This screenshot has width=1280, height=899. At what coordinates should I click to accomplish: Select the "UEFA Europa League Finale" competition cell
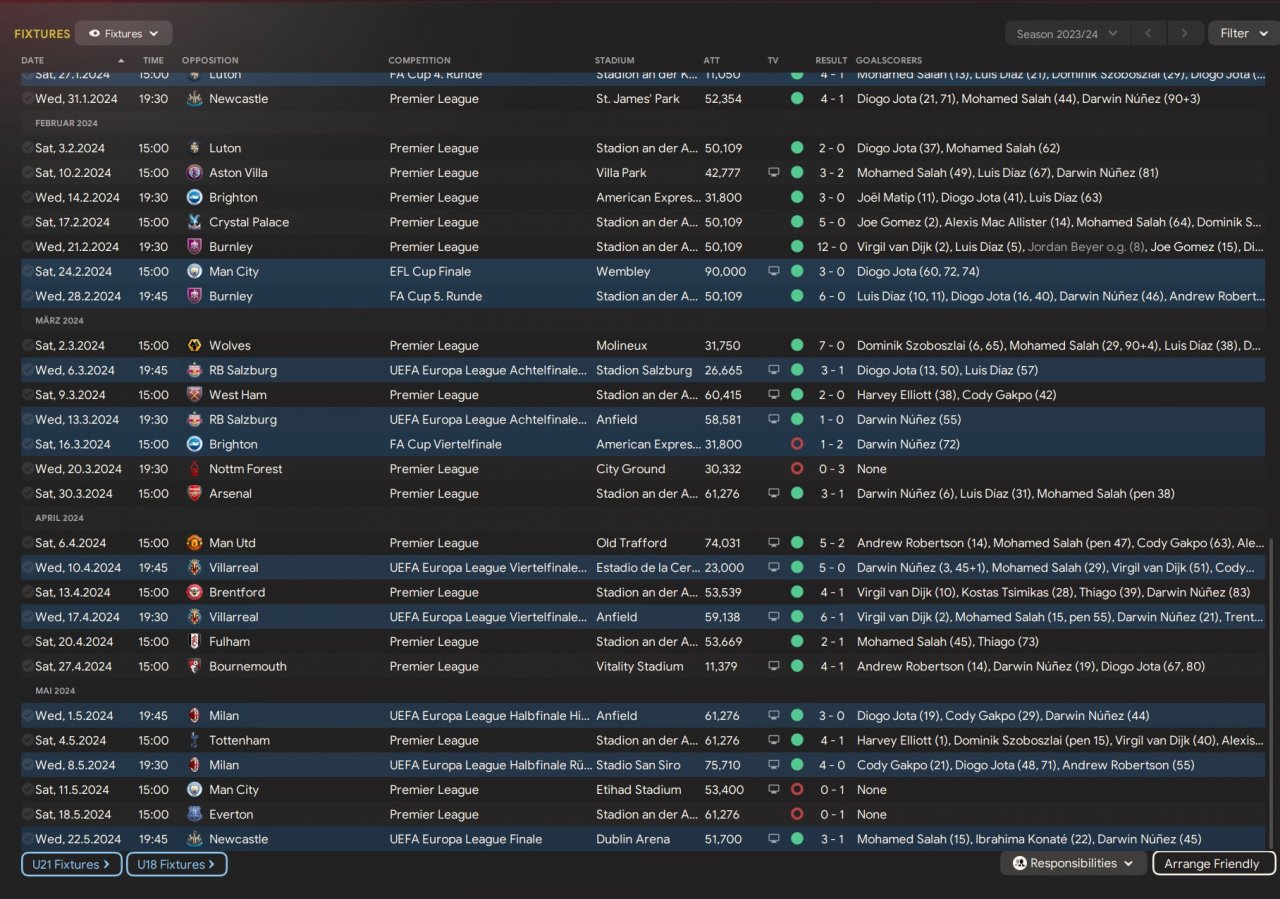click(x=466, y=840)
